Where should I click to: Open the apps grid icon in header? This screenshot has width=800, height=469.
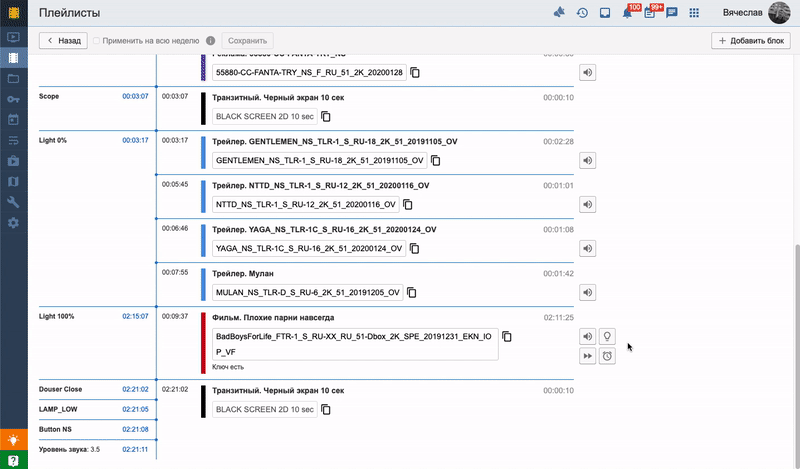[x=694, y=13]
